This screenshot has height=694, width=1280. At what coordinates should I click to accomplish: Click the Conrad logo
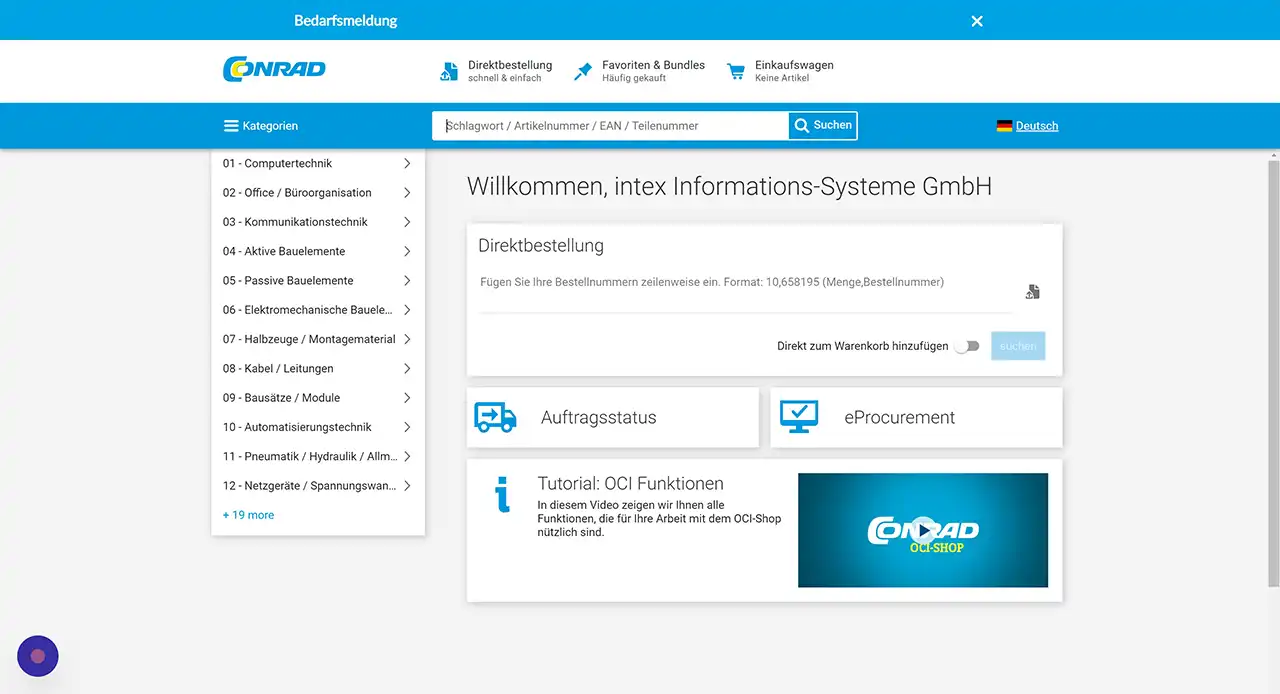click(x=274, y=70)
